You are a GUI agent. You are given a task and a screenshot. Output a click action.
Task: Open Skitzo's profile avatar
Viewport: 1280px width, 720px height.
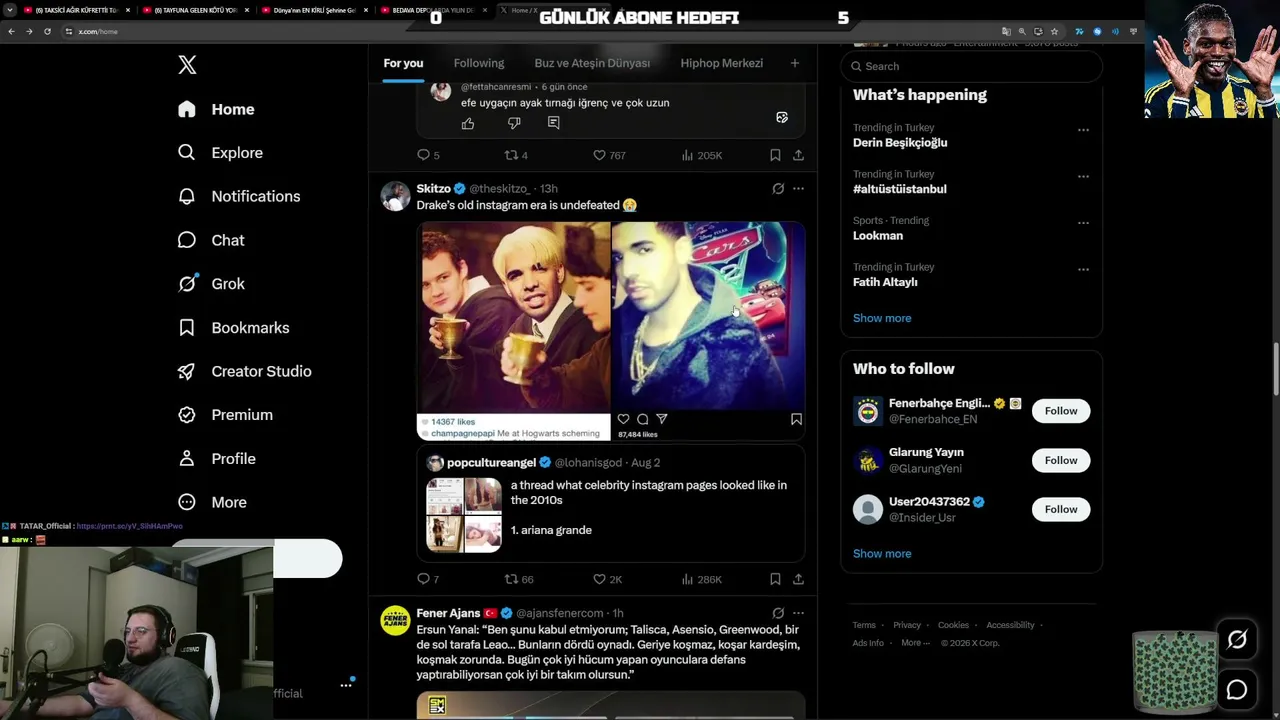point(396,196)
